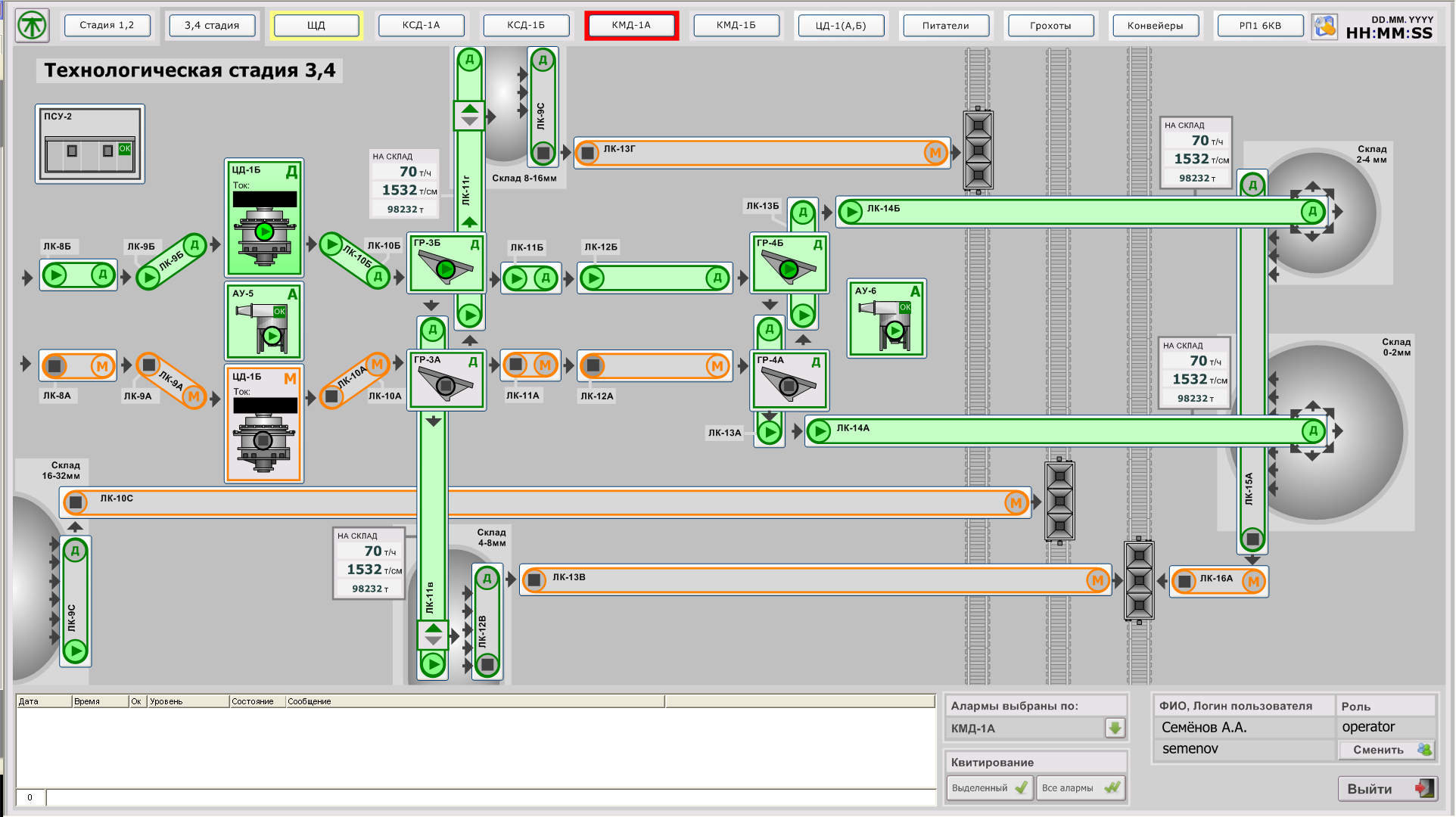This screenshot has width=1456, height=817.
Task: Click the ЛК-11г diverter gate switch
Action: click(x=469, y=115)
